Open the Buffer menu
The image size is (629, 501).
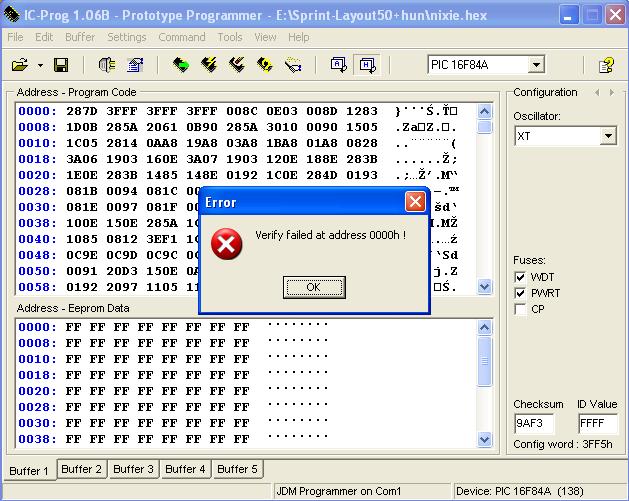pyautogui.click(x=80, y=37)
